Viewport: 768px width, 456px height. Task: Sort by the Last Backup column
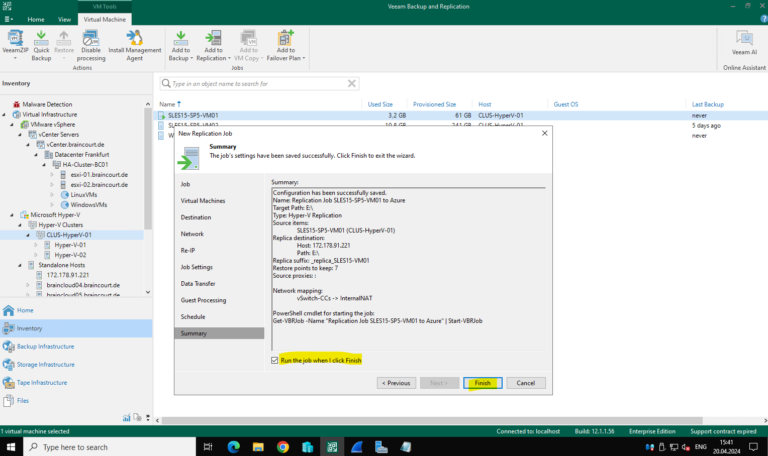pyautogui.click(x=707, y=104)
